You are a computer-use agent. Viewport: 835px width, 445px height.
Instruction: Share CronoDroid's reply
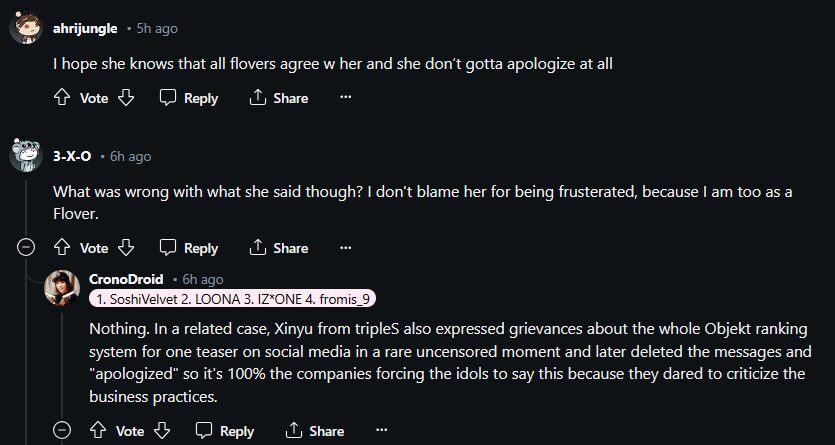coord(314,431)
